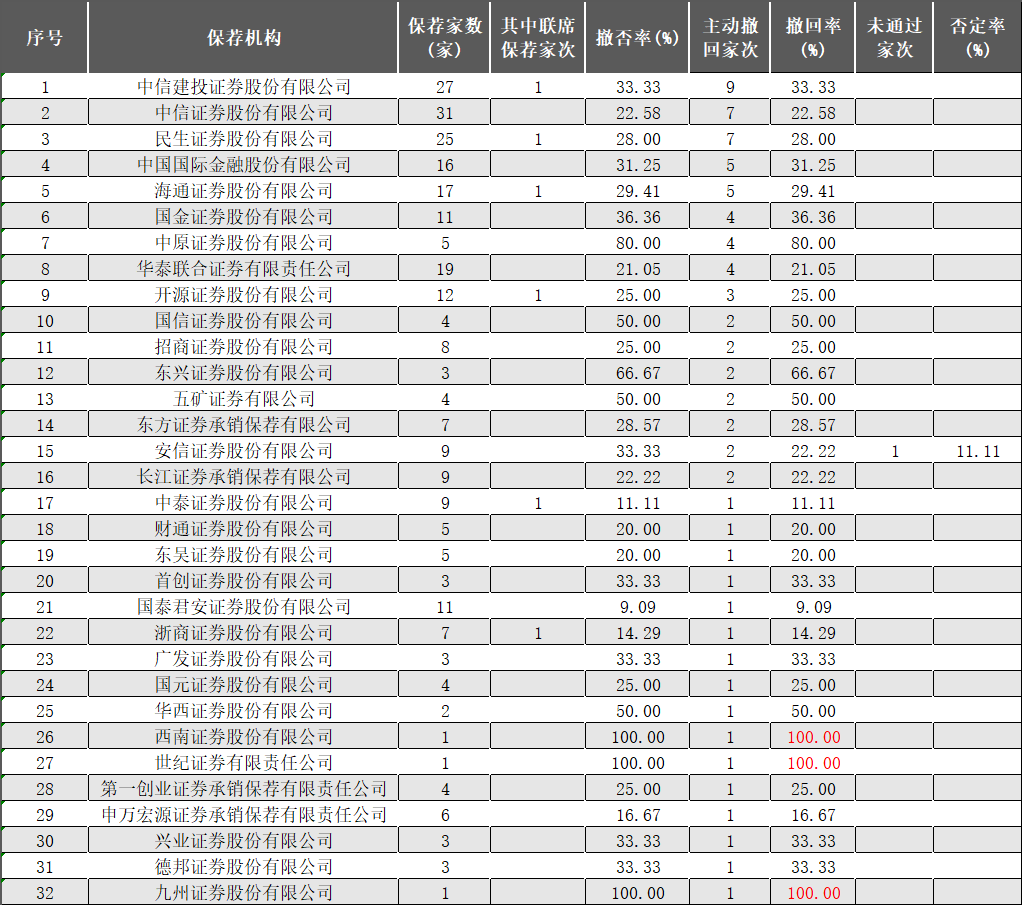This screenshot has height=905, width=1022.
Task: Click red 100.00 撤回率 in 西南证券 row
Action: click(x=813, y=737)
